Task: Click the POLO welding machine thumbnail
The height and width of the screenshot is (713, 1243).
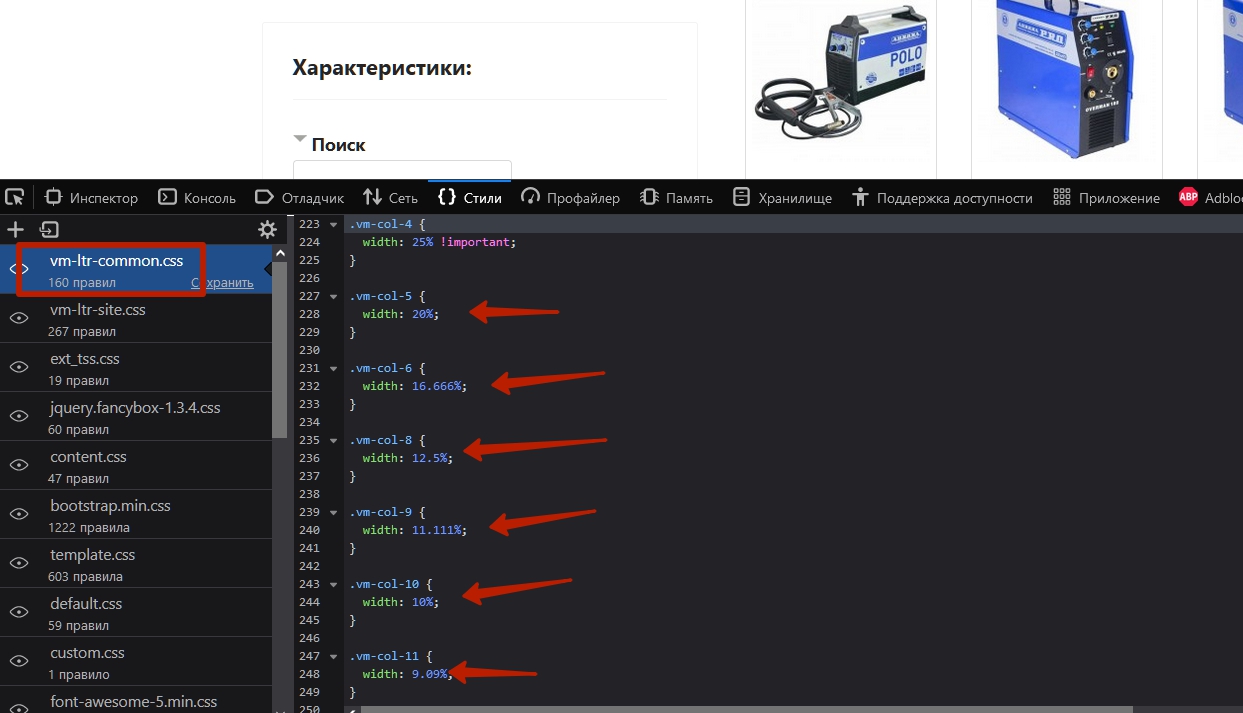Action: click(x=840, y=80)
